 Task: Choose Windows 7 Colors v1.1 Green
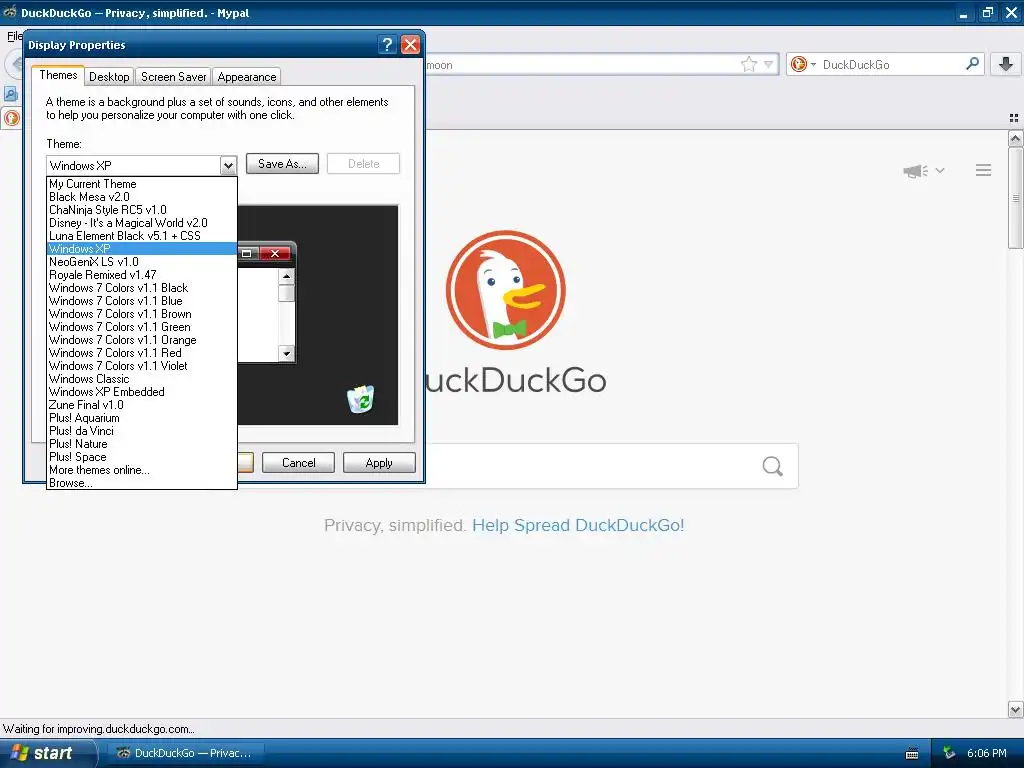click(142, 327)
